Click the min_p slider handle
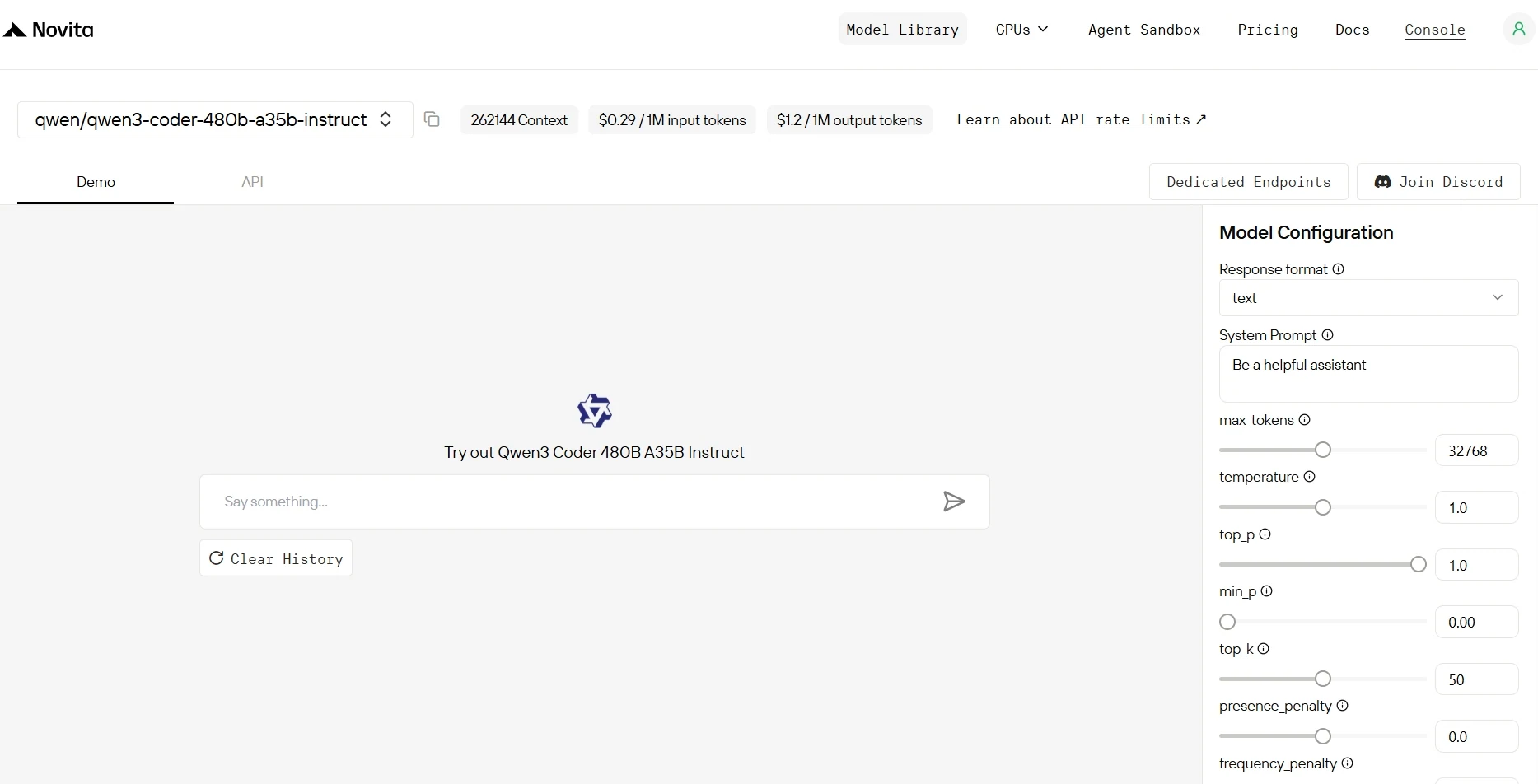 point(1227,622)
